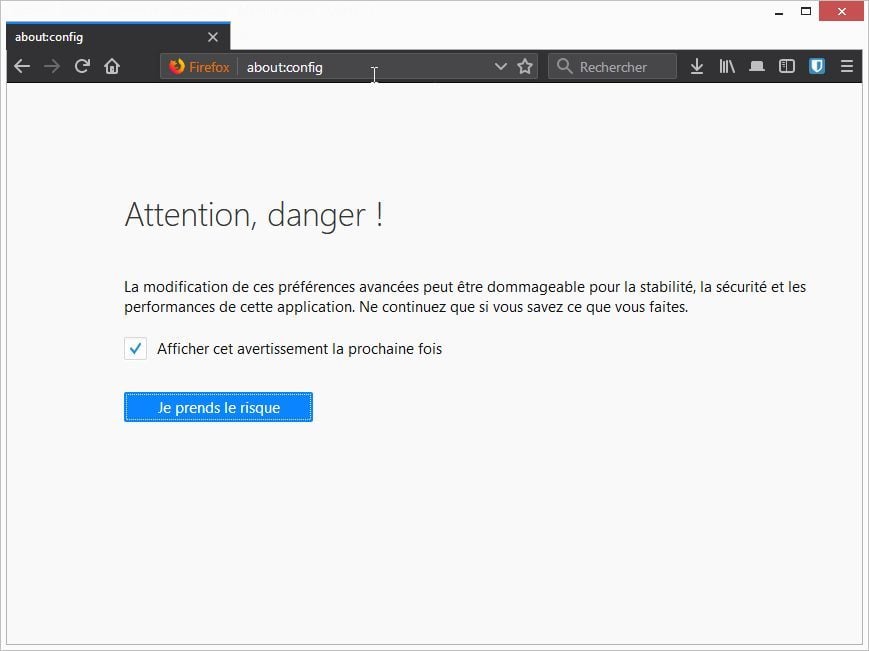Click the 'Attention, danger !' heading

[254, 215]
